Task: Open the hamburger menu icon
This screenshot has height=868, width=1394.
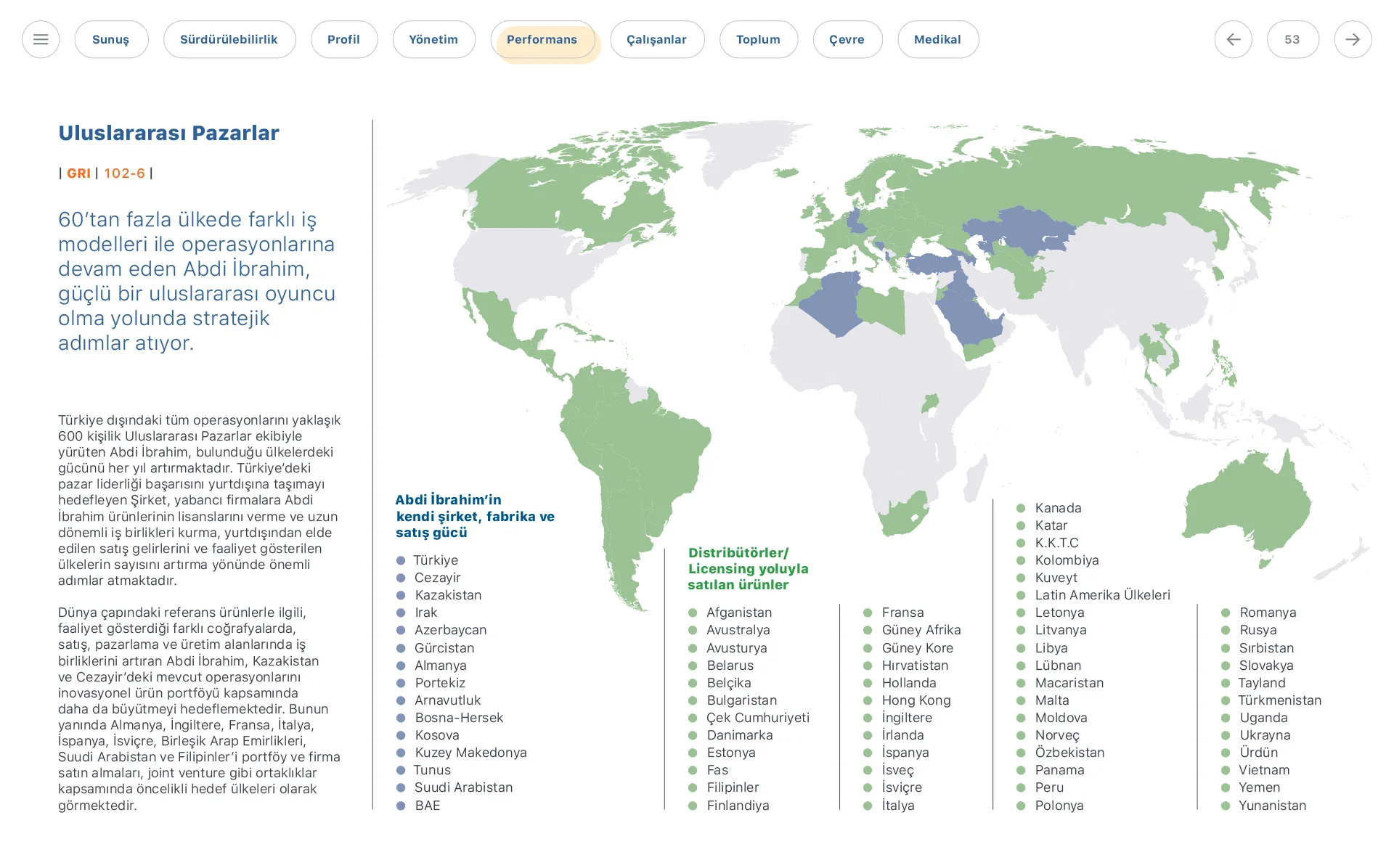Action: 41,39
